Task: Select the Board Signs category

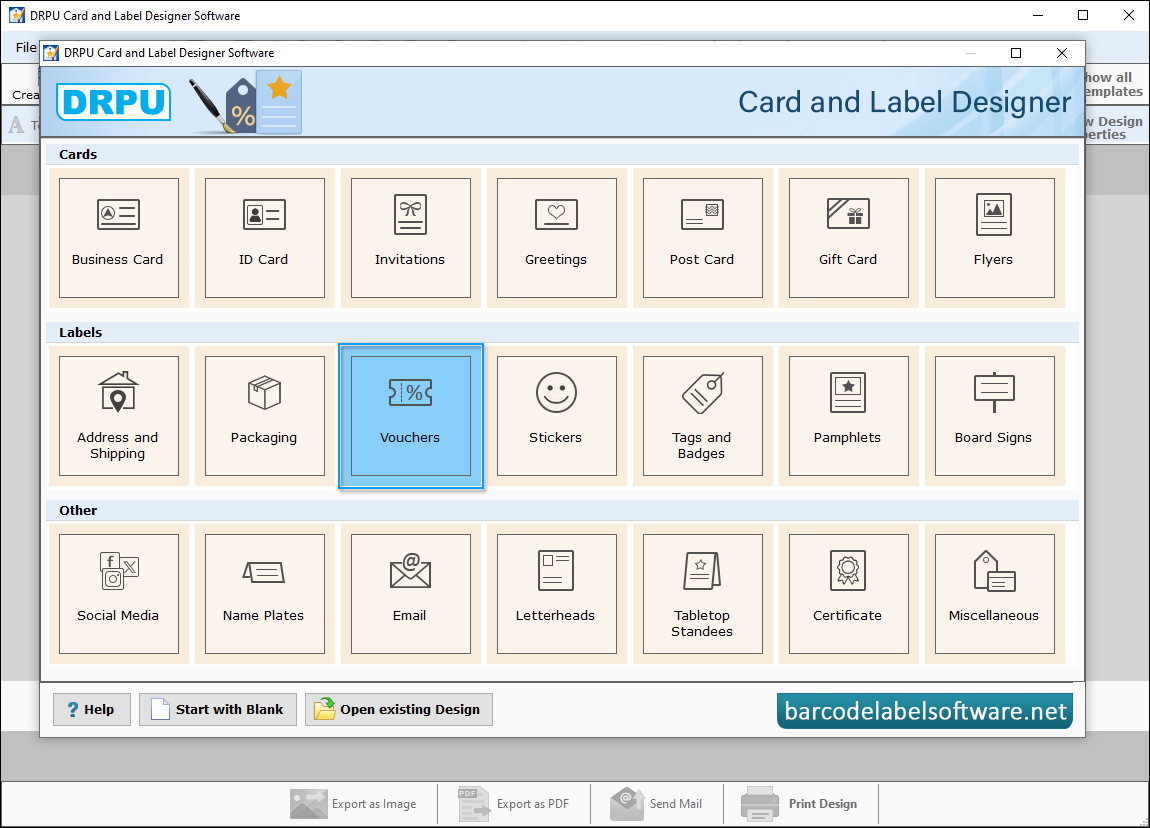Action: pos(995,416)
